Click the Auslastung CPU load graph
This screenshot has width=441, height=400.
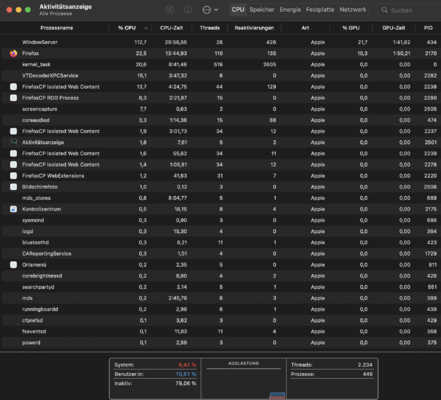click(244, 383)
